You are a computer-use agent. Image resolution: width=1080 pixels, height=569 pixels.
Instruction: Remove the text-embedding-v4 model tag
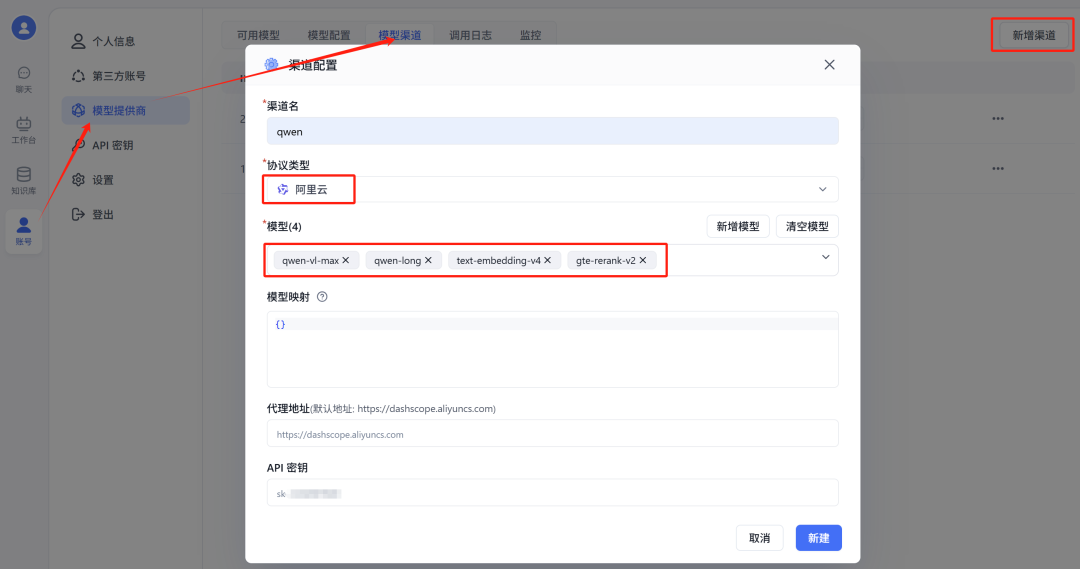coord(548,260)
